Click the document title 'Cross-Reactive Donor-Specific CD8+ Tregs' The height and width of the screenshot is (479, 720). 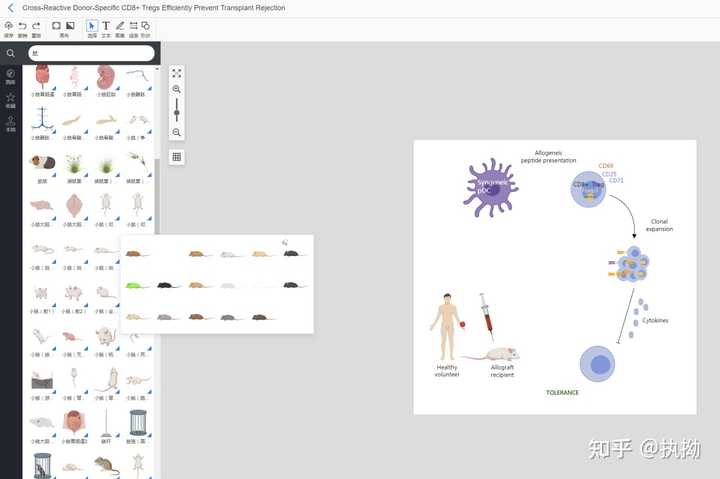pyautogui.click(x=153, y=8)
